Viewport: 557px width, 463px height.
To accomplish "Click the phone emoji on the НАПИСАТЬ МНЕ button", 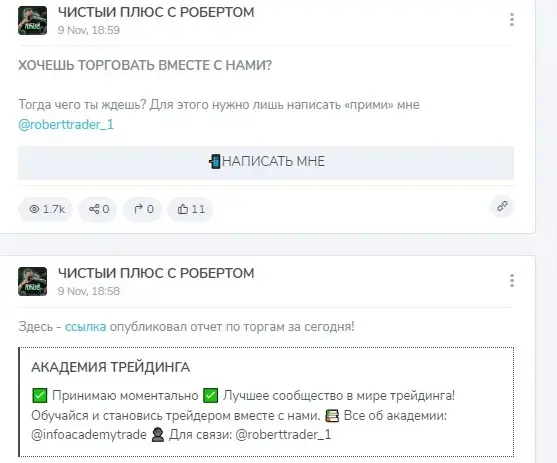I will [x=215, y=162].
